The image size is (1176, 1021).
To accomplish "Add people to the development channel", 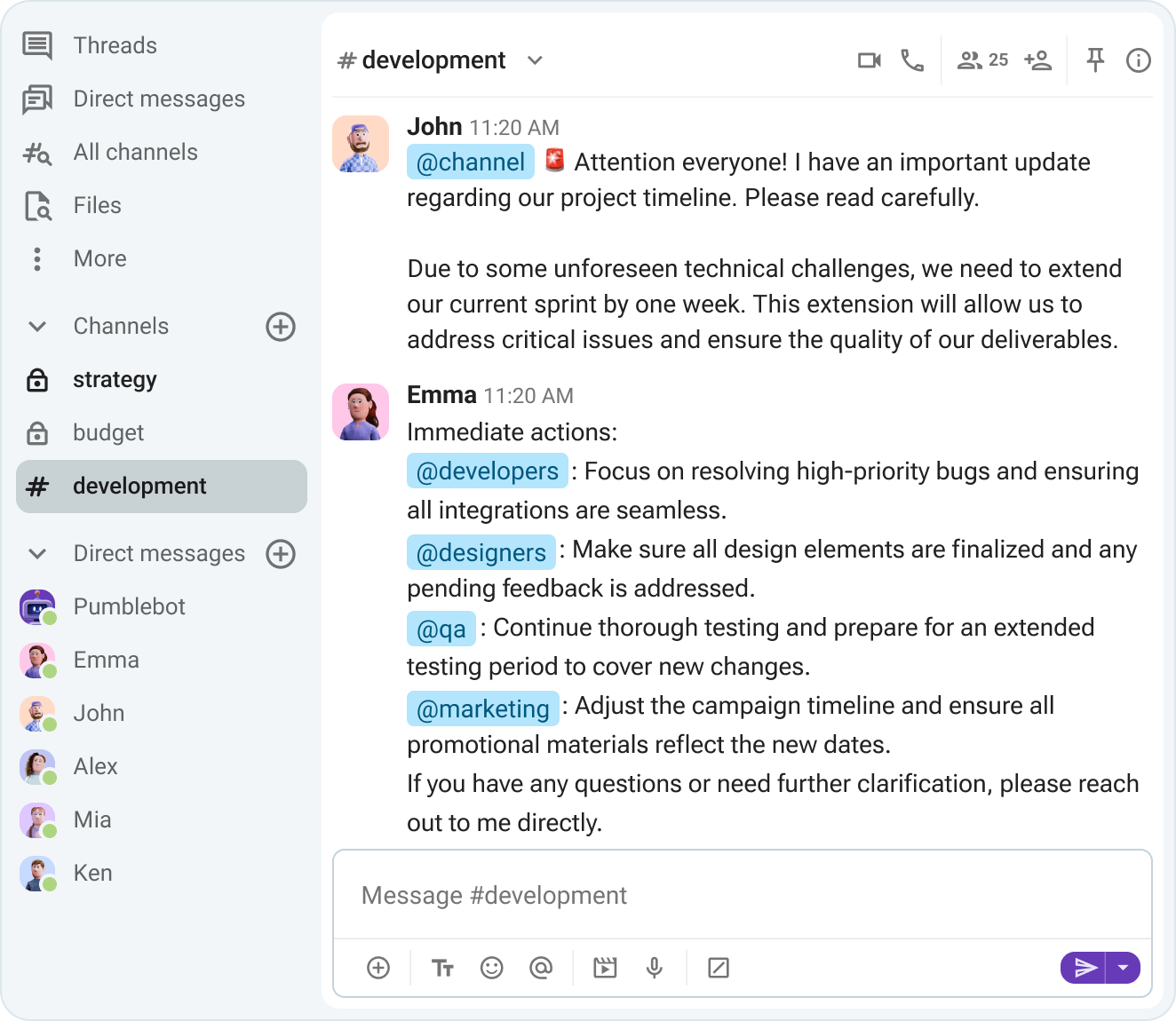I will [1037, 60].
